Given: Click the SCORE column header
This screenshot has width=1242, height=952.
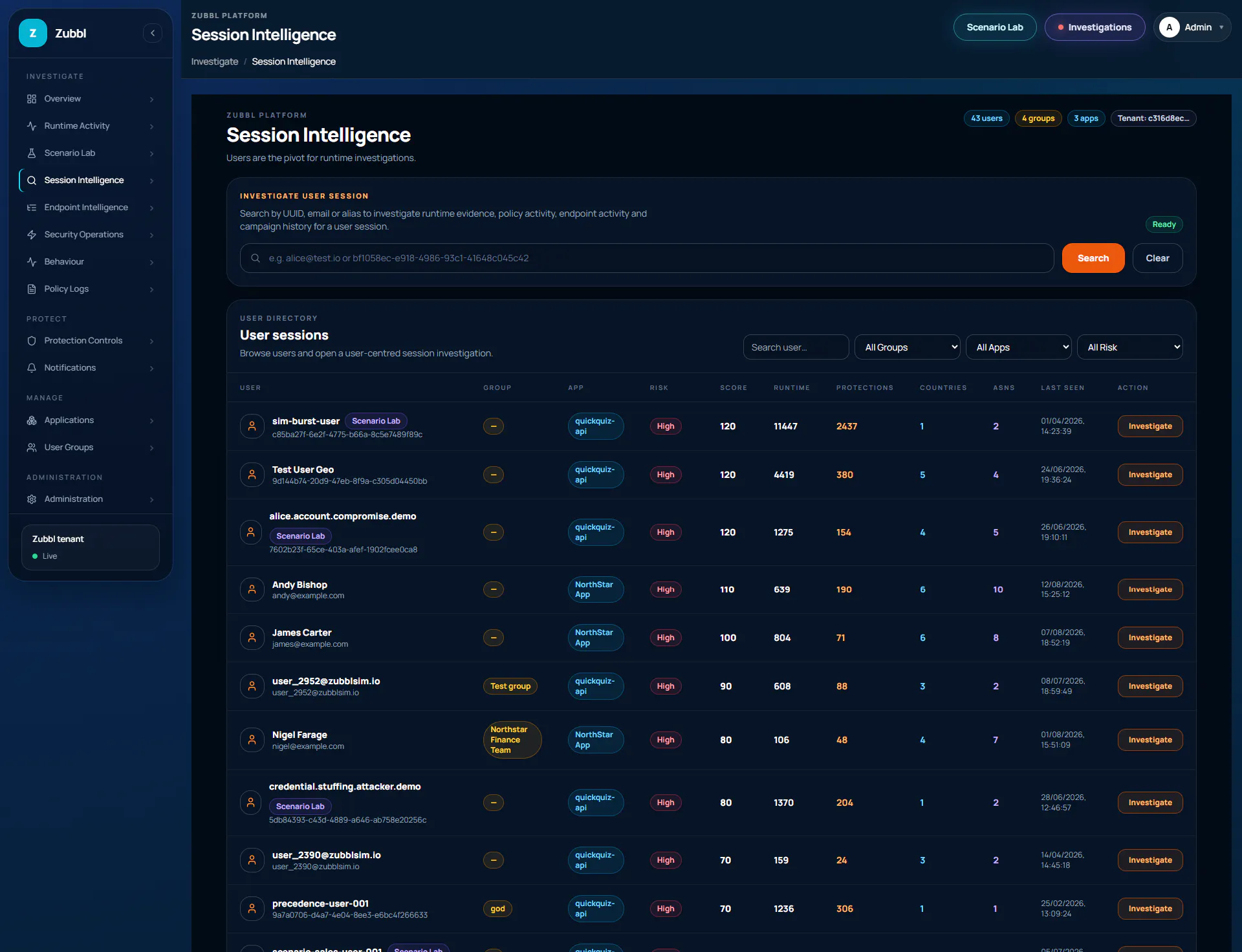Looking at the screenshot, I should [734, 388].
